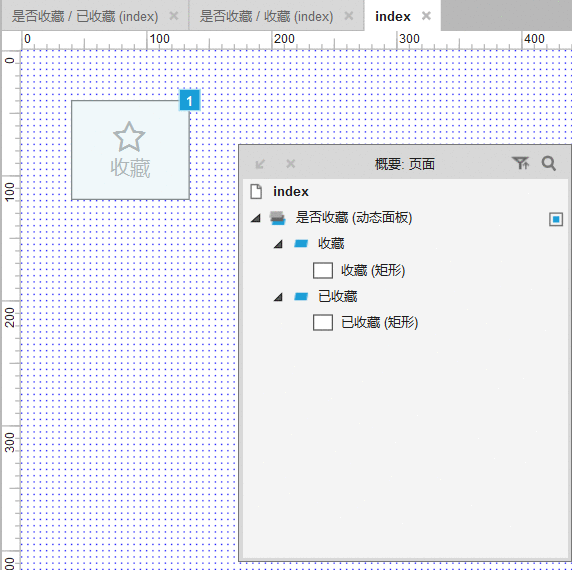Switch to the 是否收藏 / 已收藏 tab
Screen dimensions: 572x570
[85, 16]
